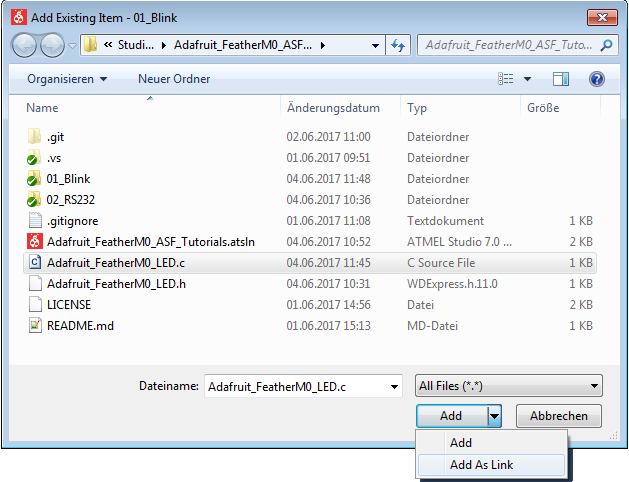The image size is (629, 482).
Task: Expand the chevron after Studi... breadcrumb
Action: click(163, 45)
